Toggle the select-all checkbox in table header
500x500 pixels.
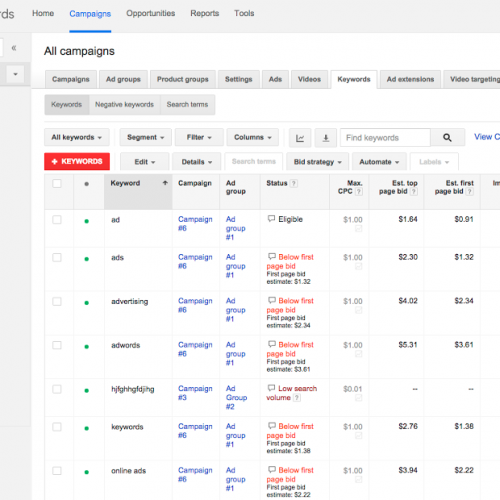click(x=57, y=183)
